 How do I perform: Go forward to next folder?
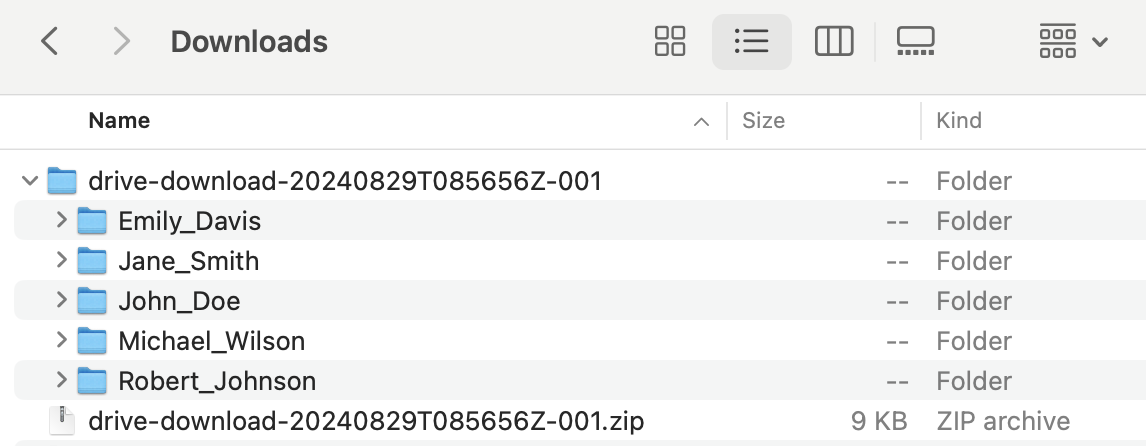[x=122, y=42]
